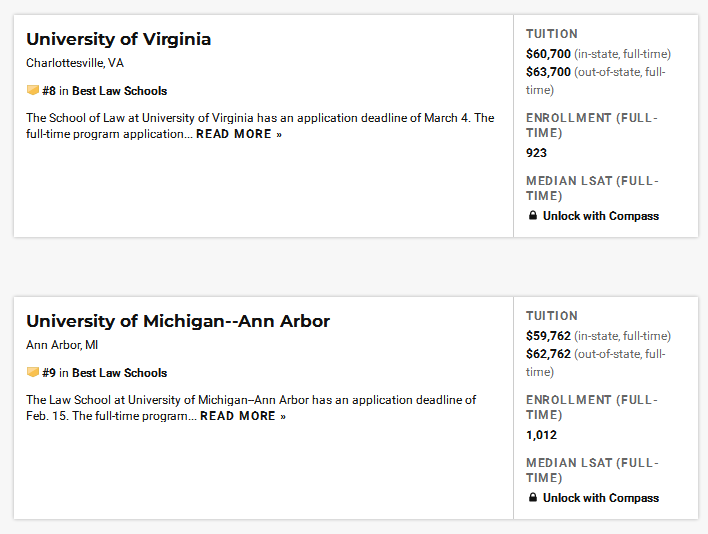Click READ MORE for University of Virginia
Image resolution: width=708 pixels, height=534 pixels.
tap(239, 134)
